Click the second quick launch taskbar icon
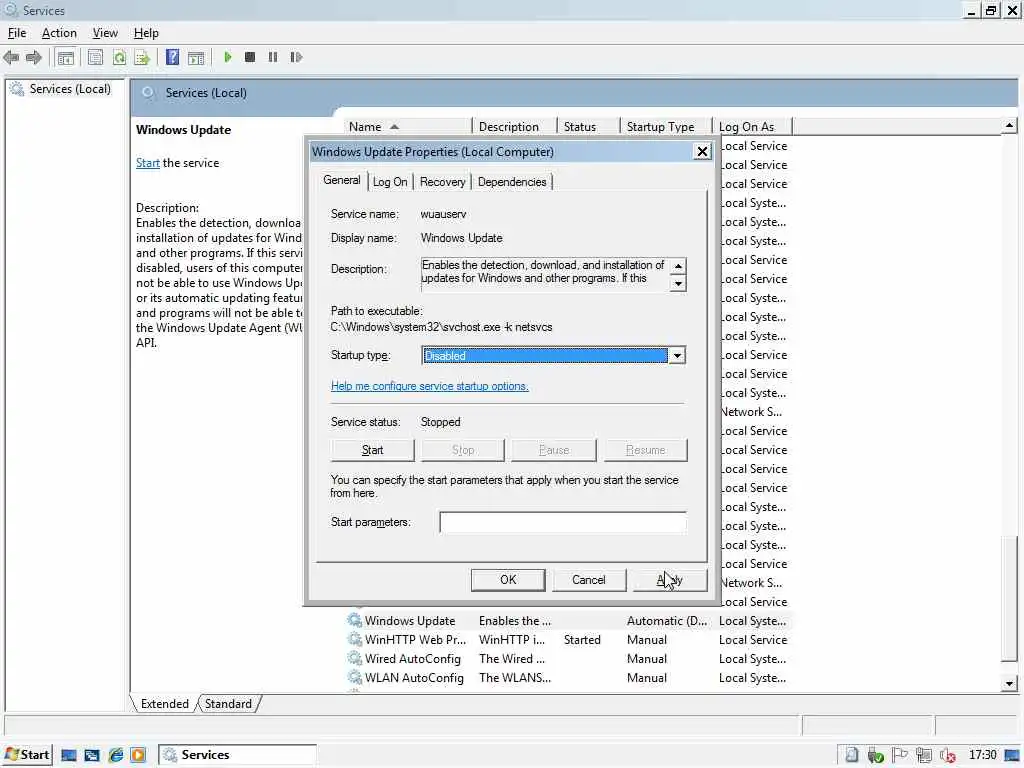Screen dimensions: 1024x768 tap(92, 755)
